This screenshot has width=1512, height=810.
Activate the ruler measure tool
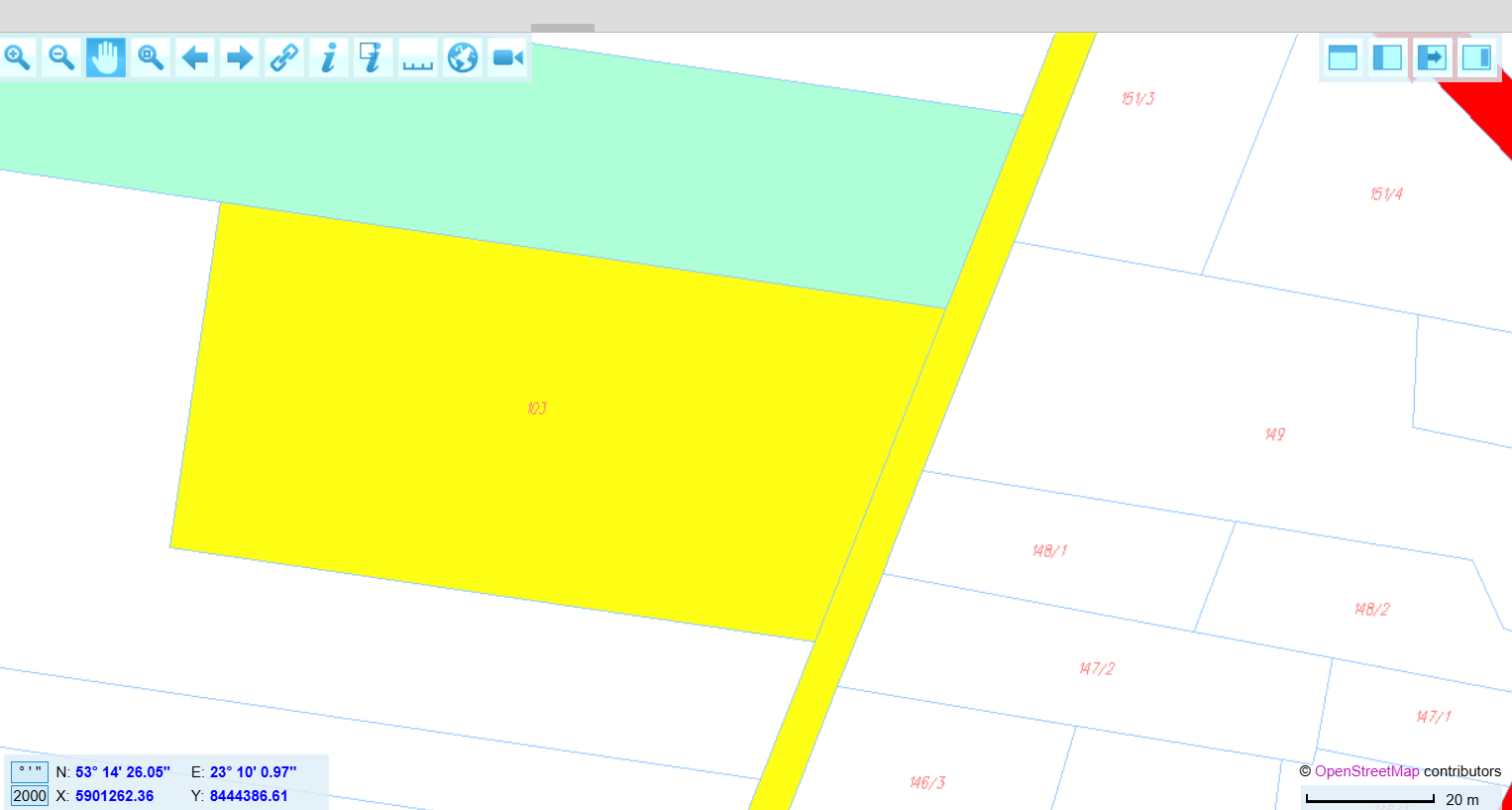pyautogui.click(x=418, y=59)
